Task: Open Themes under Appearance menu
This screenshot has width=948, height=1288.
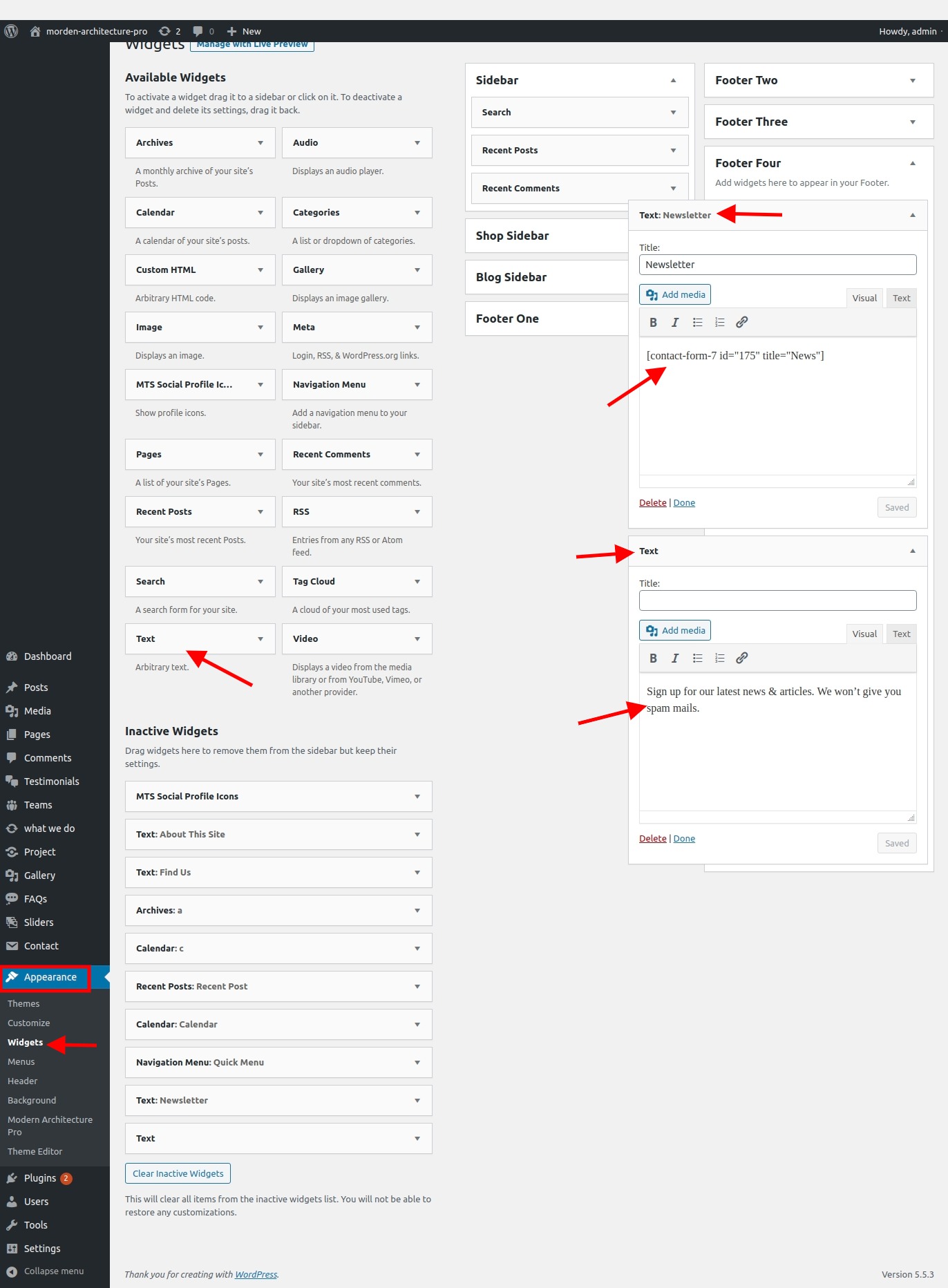Action: (x=23, y=1004)
